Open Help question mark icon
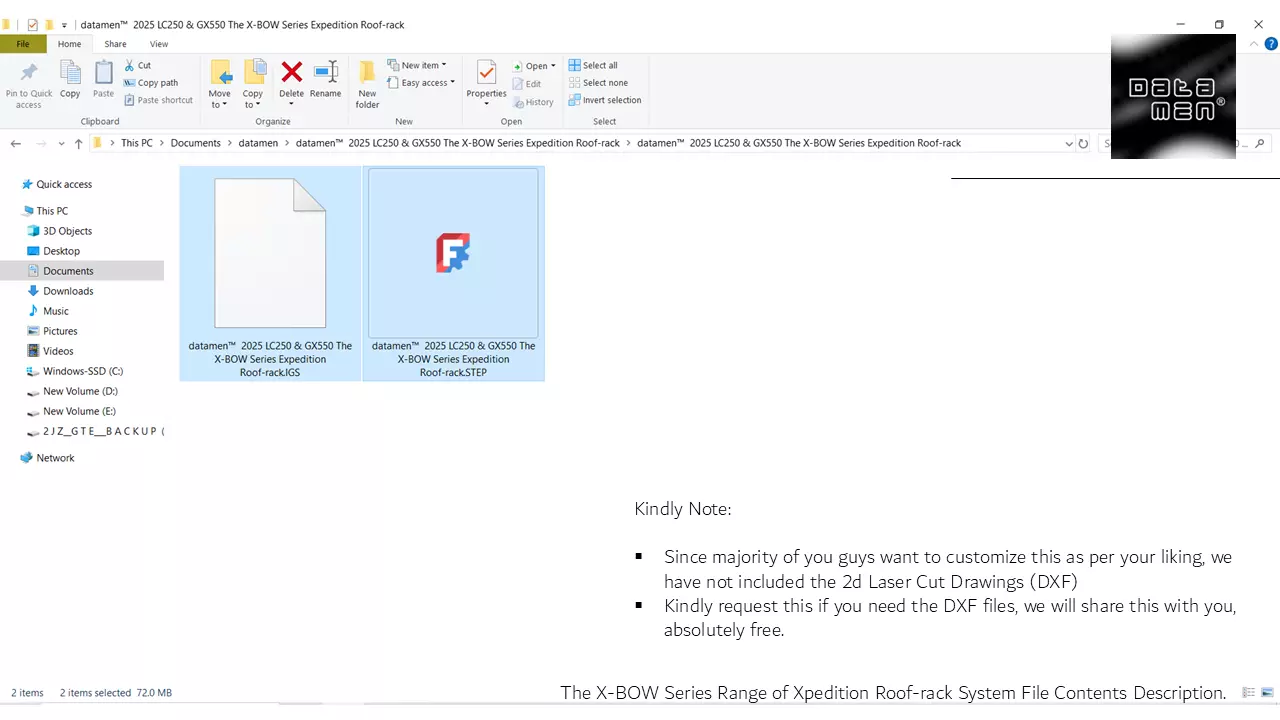Image resolution: width=1280 pixels, height=720 pixels. click(x=1271, y=44)
